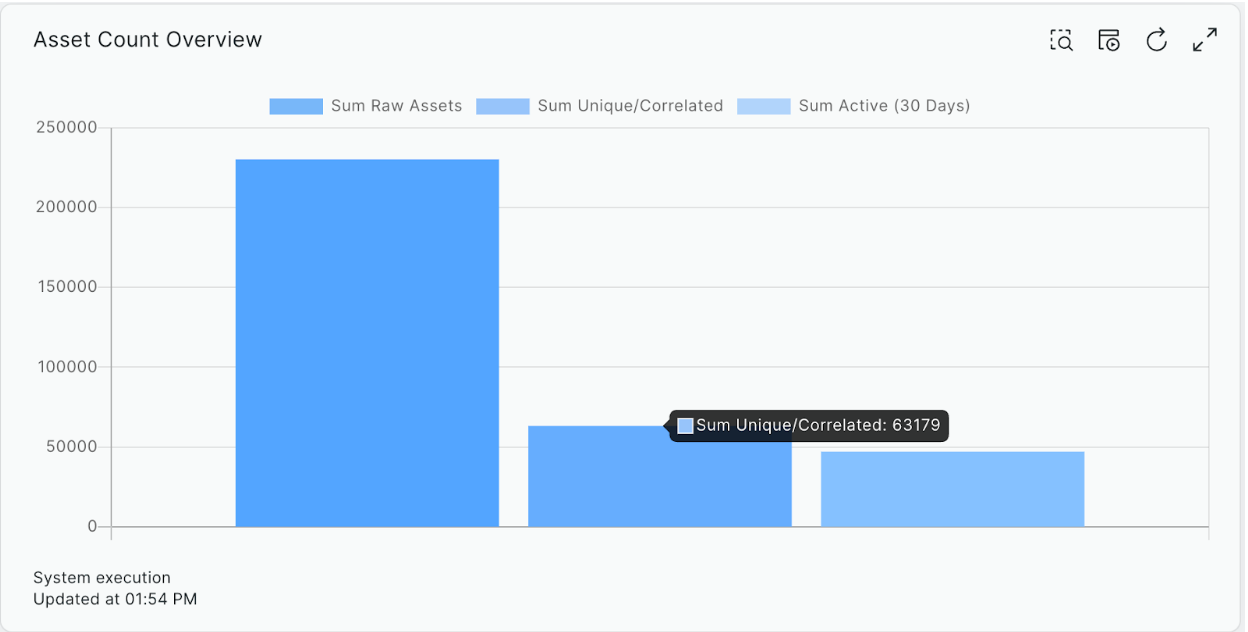Click the System execution text

pyautogui.click(x=102, y=578)
